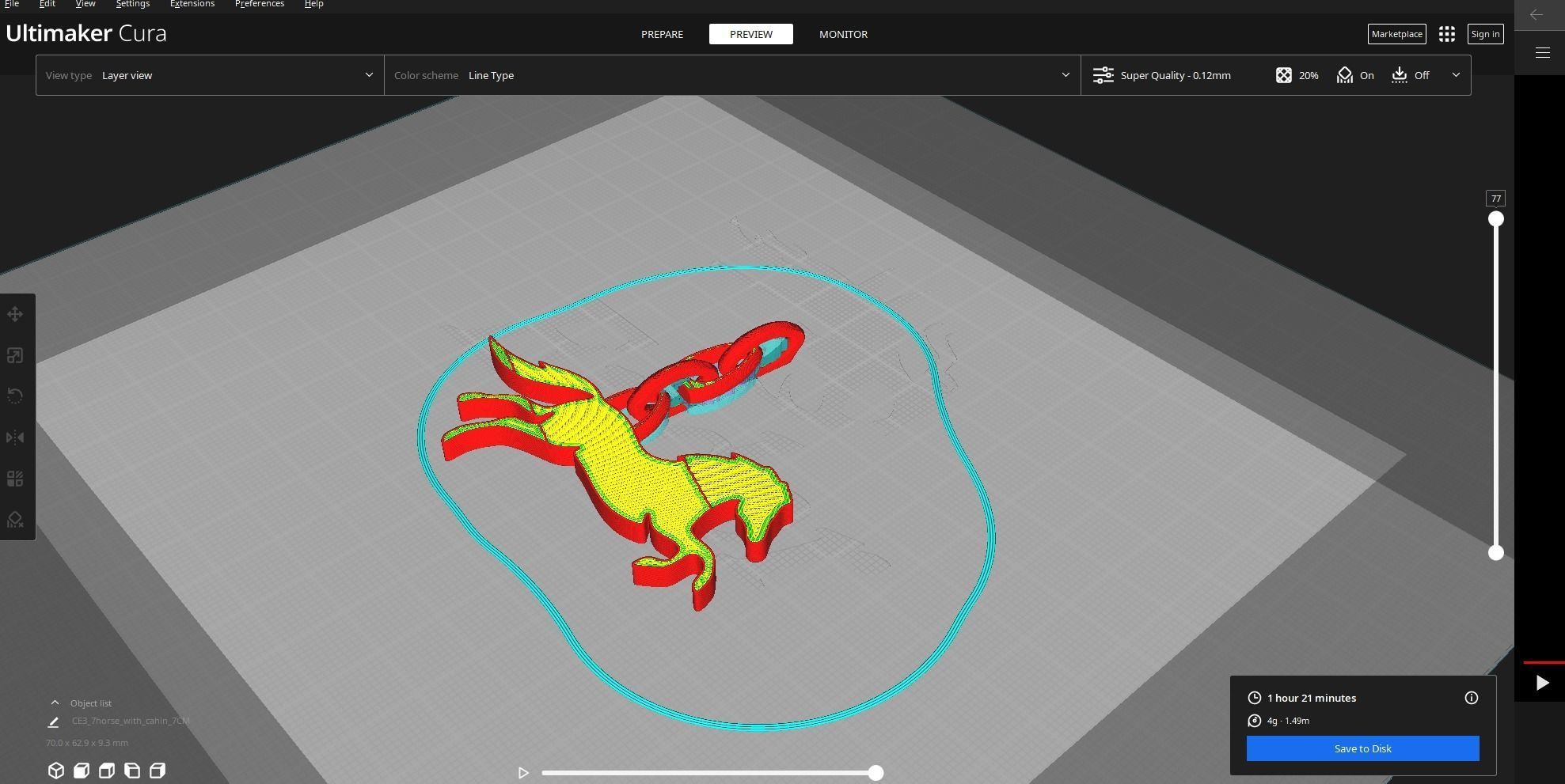The width and height of the screenshot is (1565, 784).
Task: Show print time details info icon
Action: [1471, 698]
